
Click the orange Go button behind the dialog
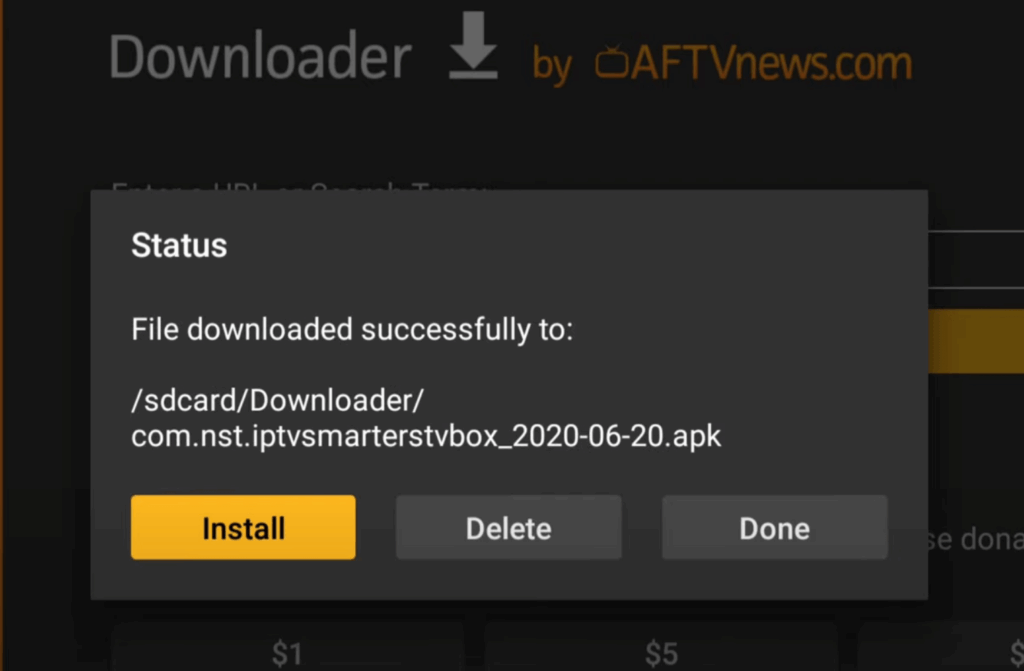click(976, 342)
